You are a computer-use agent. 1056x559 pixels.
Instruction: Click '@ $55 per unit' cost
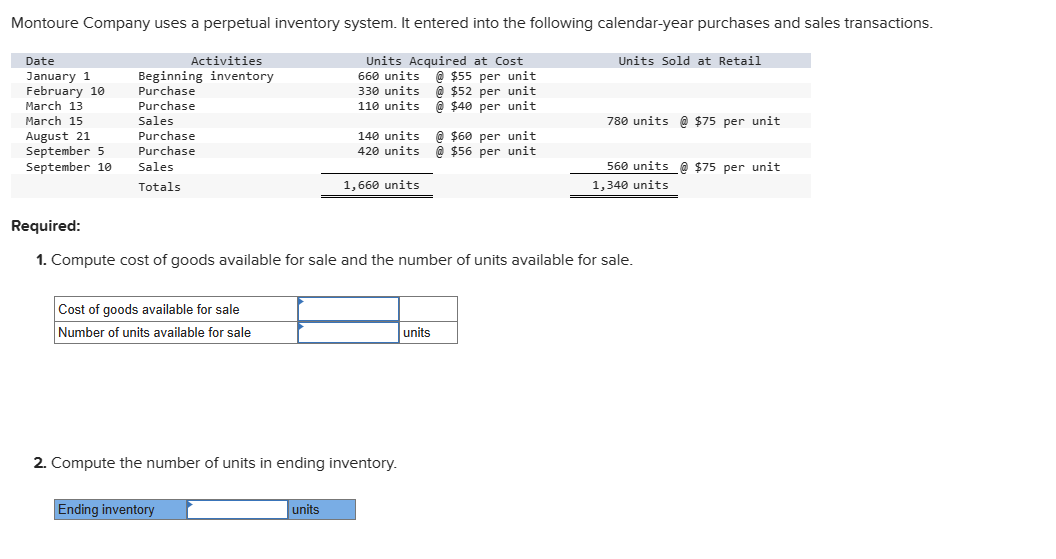(486, 76)
